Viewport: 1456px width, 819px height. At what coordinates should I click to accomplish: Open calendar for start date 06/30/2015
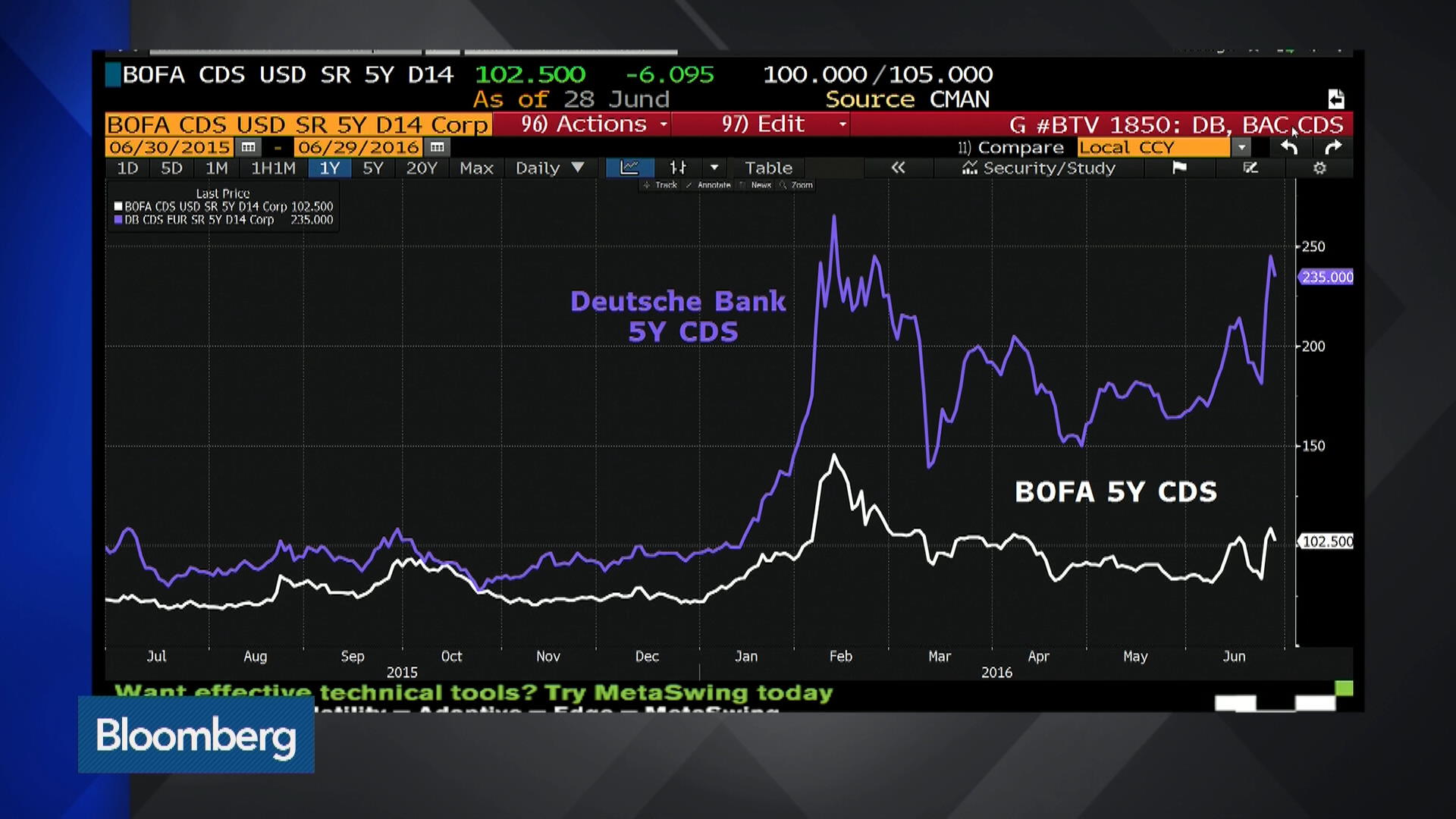pos(248,147)
